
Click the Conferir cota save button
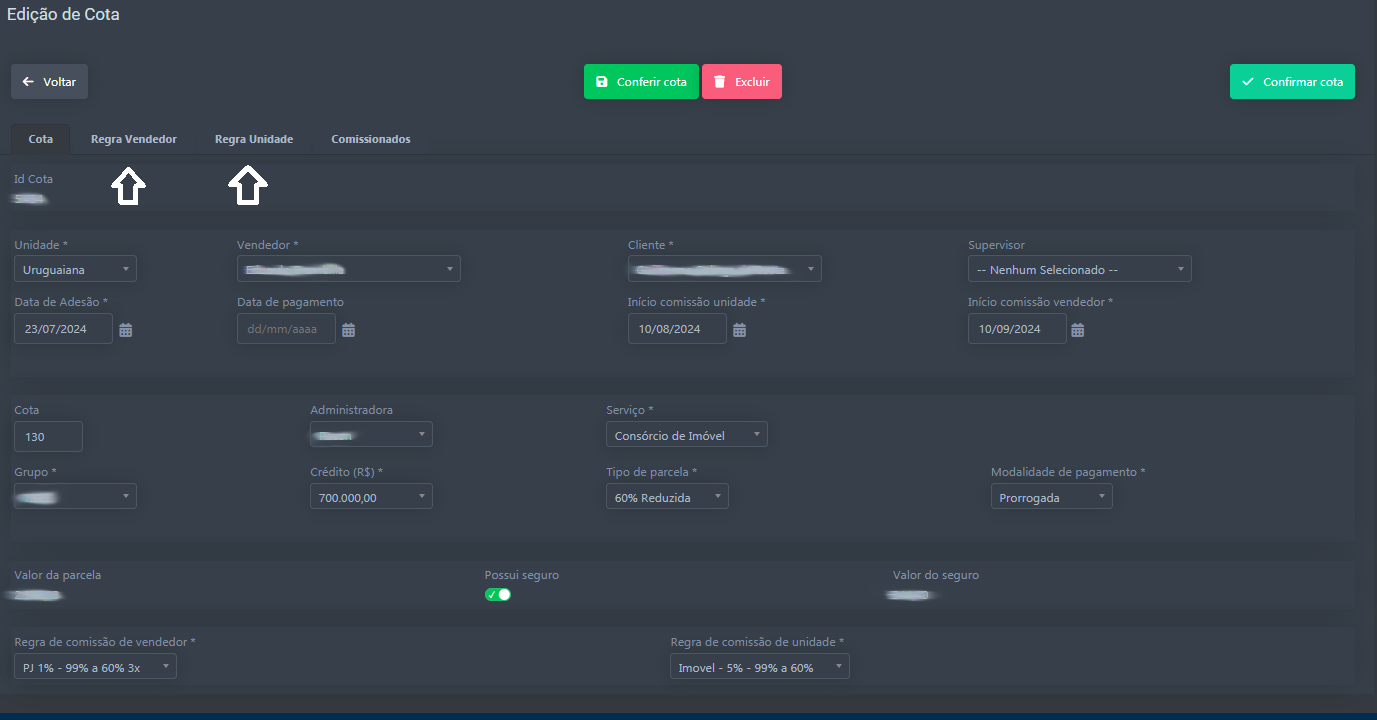point(641,82)
